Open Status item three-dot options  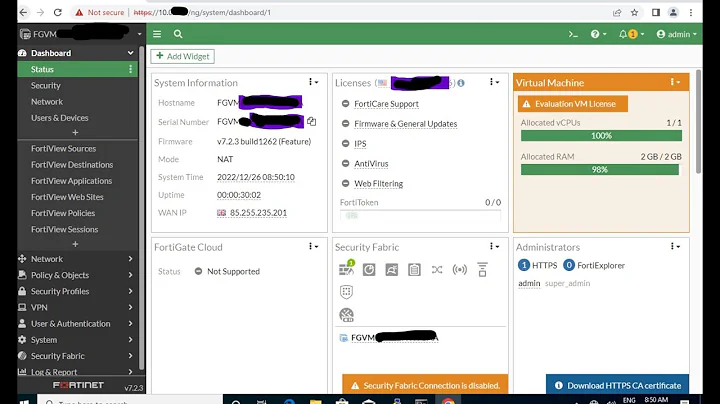point(130,69)
